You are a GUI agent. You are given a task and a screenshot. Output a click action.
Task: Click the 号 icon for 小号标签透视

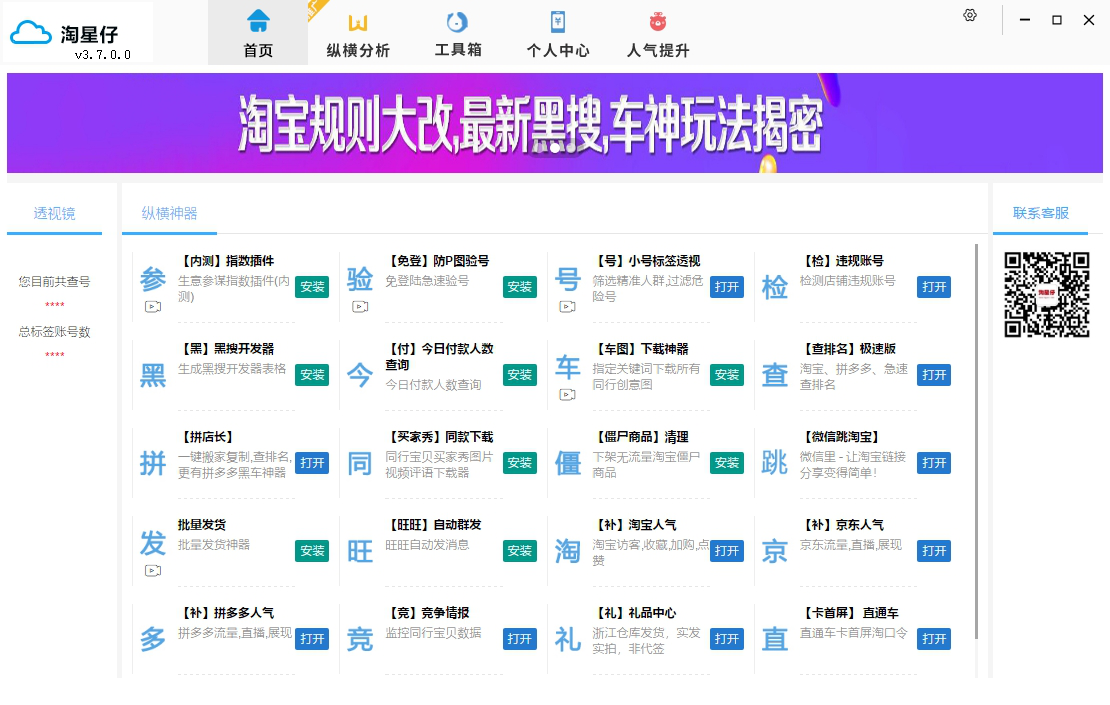point(568,280)
